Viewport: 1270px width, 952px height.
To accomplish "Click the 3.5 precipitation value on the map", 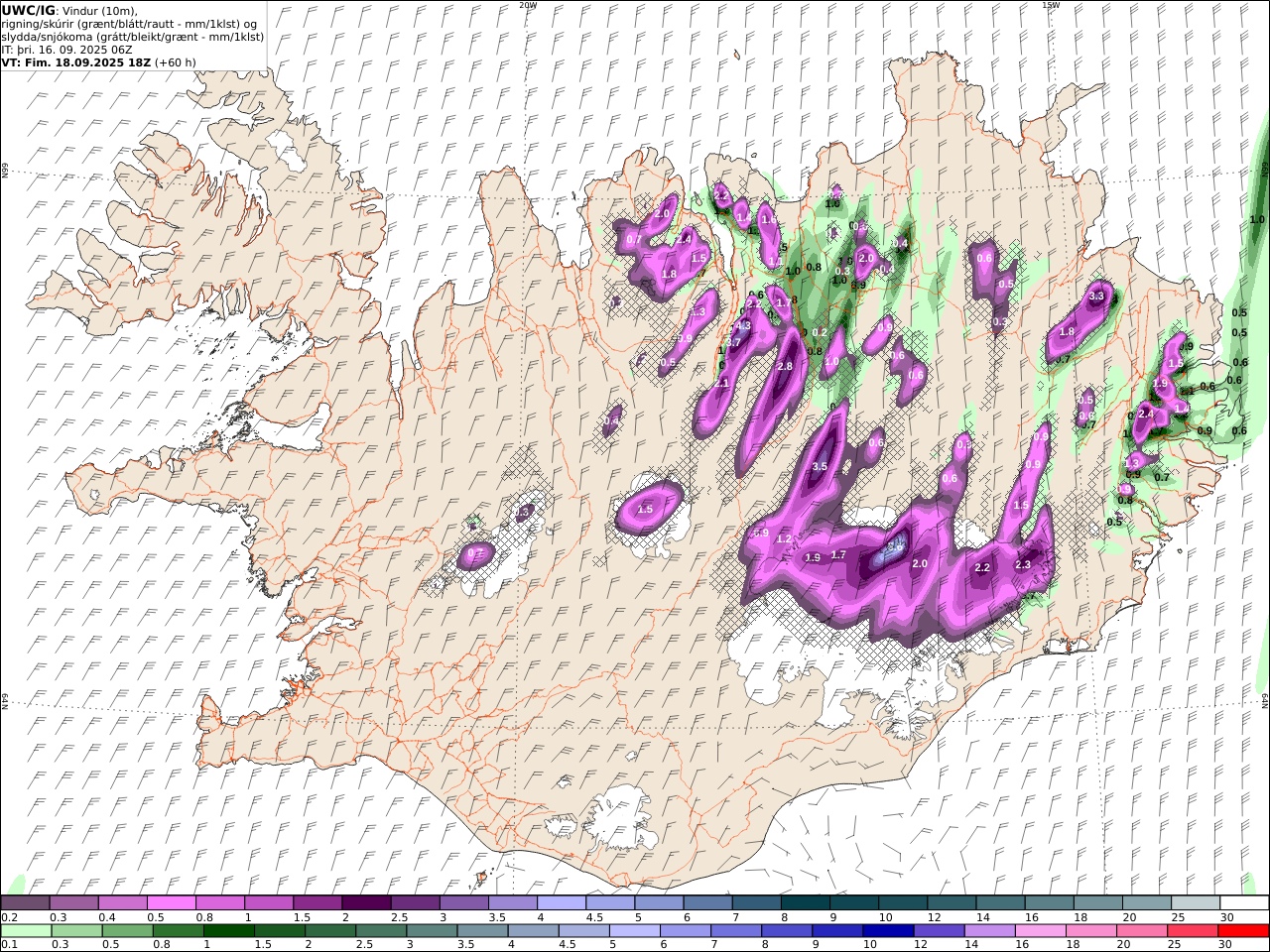I will tap(820, 466).
